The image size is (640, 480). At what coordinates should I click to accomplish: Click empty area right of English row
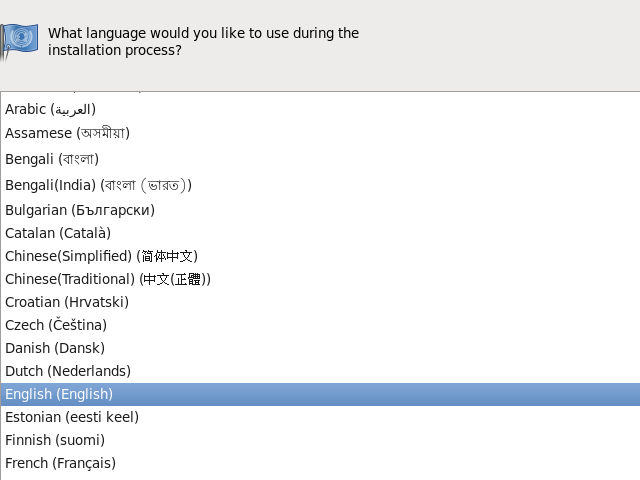click(400, 394)
